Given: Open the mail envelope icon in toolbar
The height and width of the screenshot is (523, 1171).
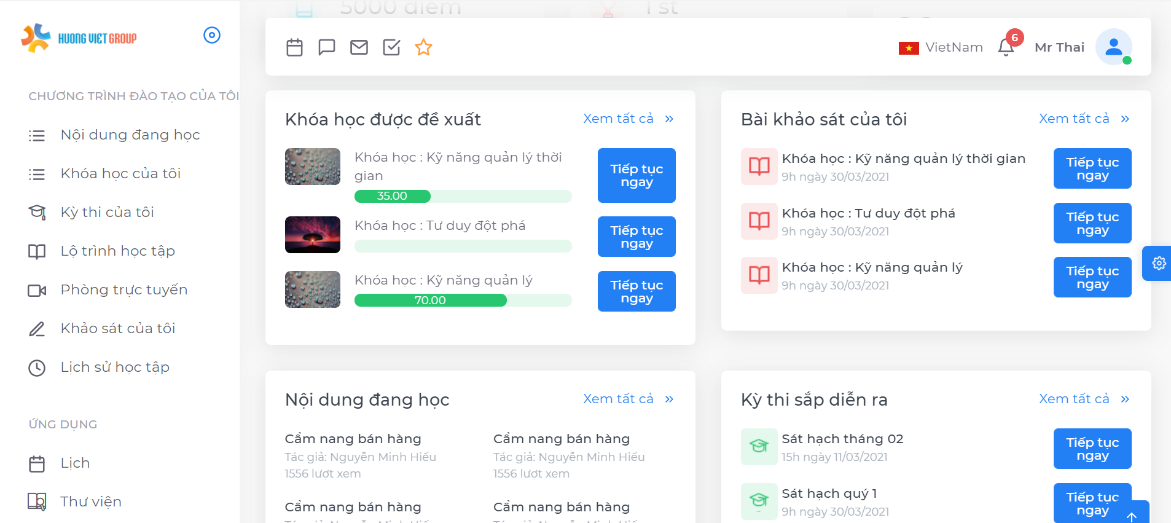Looking at the screenshot, I should (x=359, y=48).
